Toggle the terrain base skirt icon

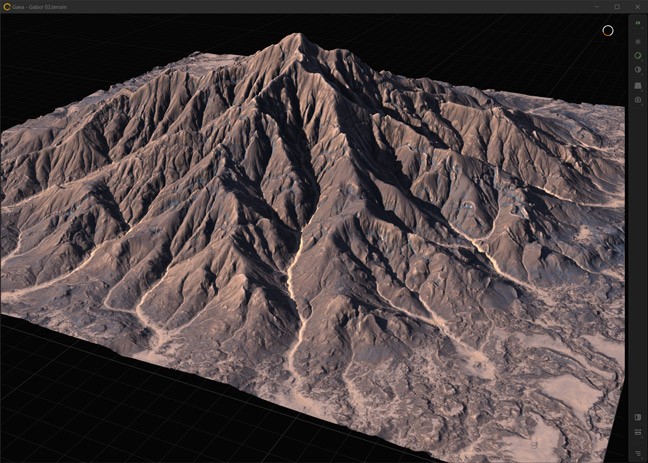point(638,85)
